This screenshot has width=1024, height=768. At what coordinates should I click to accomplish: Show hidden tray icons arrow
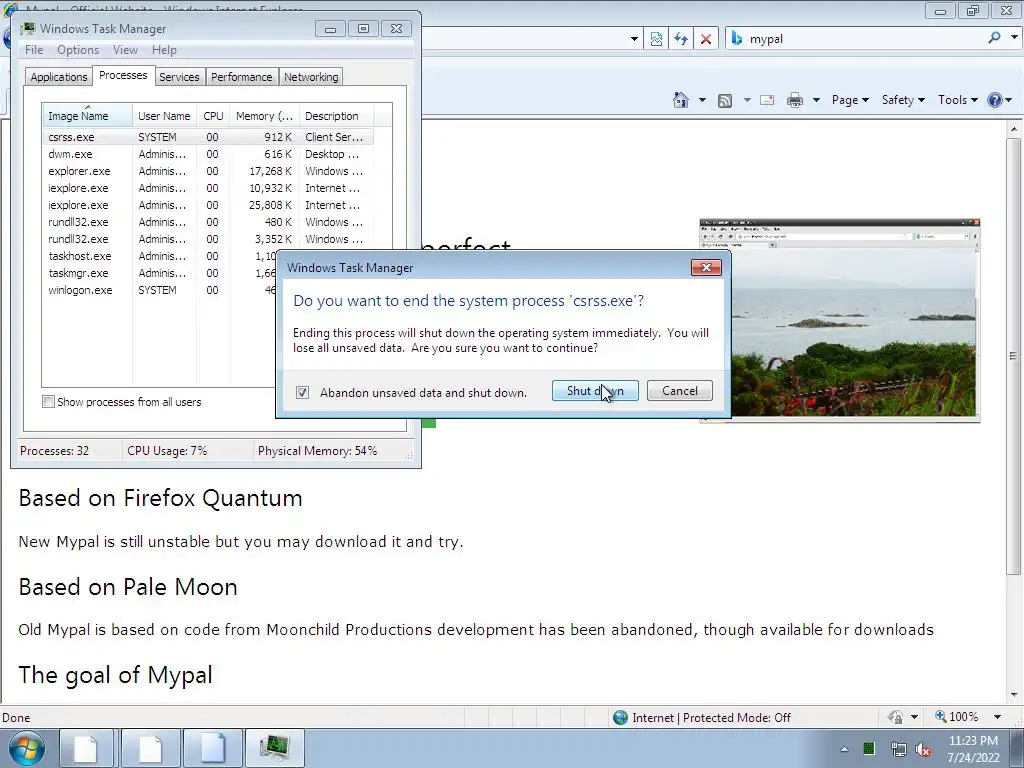coord(844,749)
